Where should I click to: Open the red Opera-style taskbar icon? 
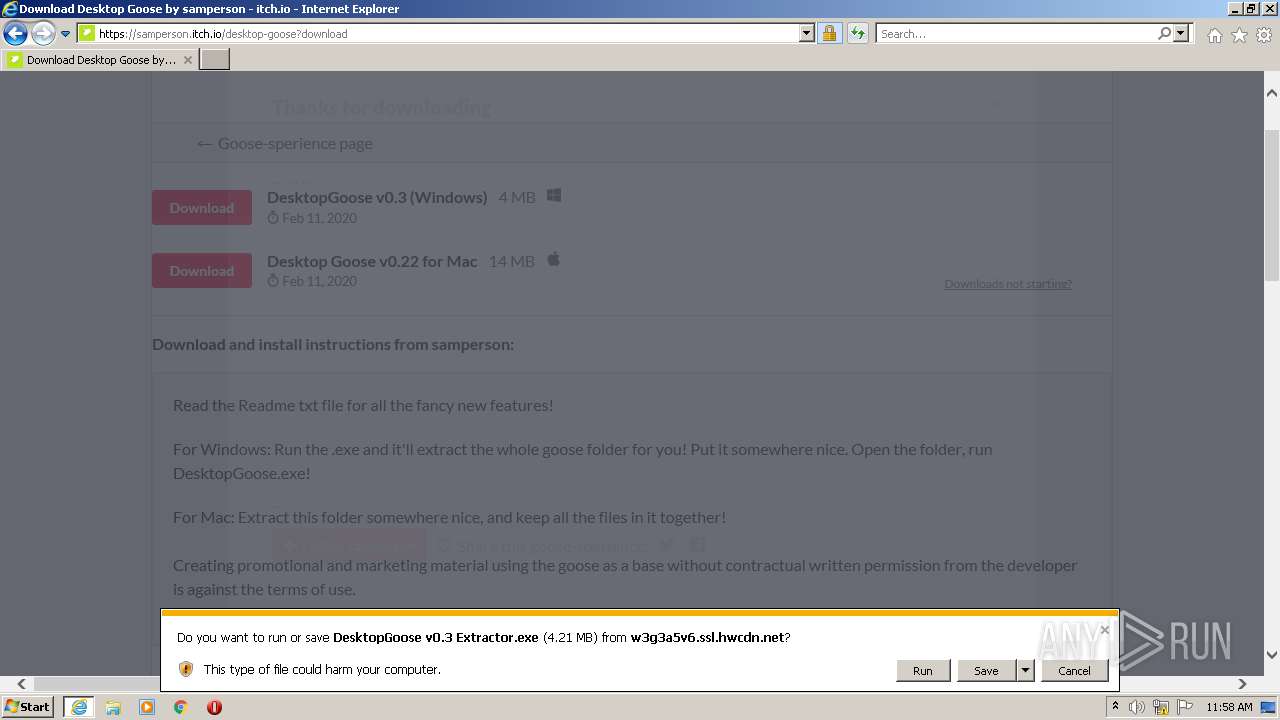coord(214,707)
